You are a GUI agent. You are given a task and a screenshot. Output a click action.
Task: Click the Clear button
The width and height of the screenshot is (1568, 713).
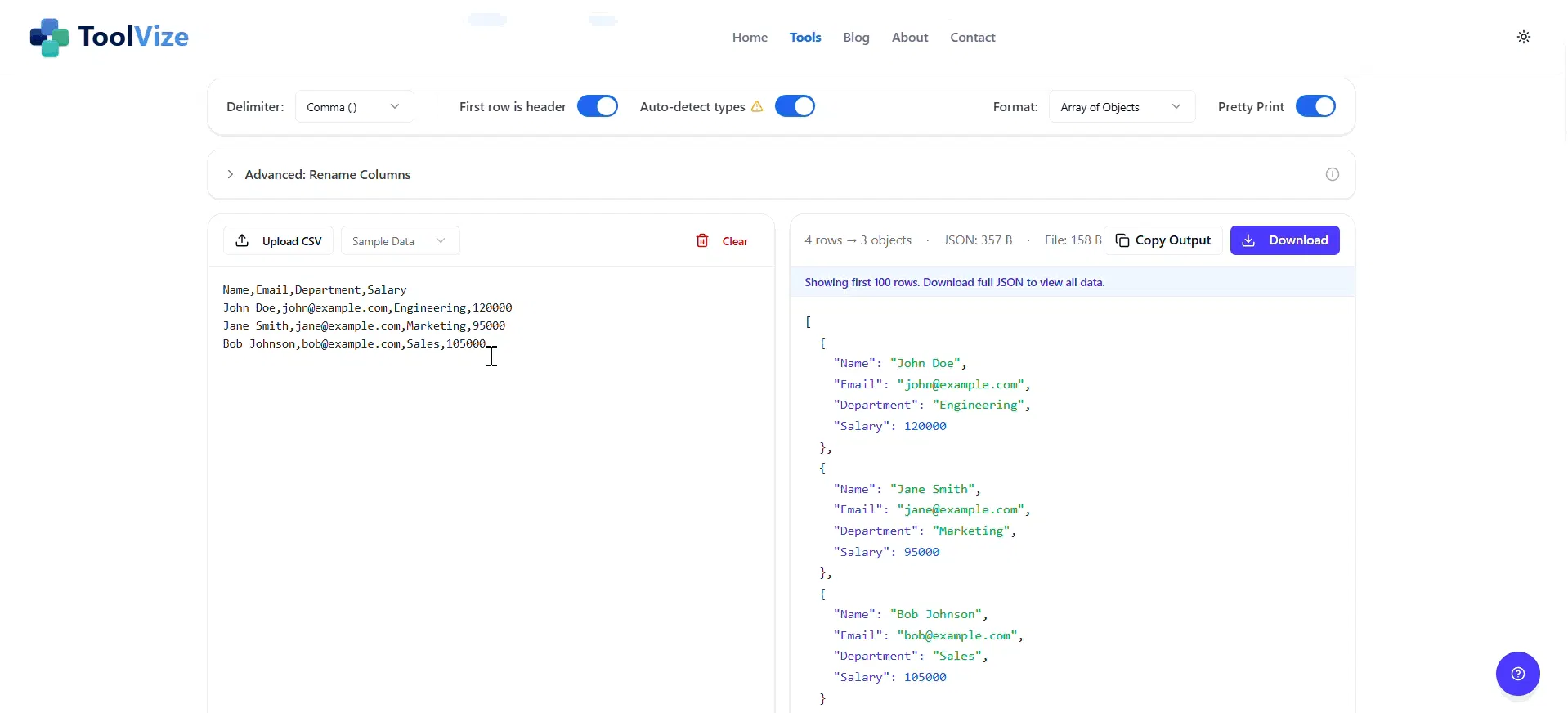coord(722,240)
